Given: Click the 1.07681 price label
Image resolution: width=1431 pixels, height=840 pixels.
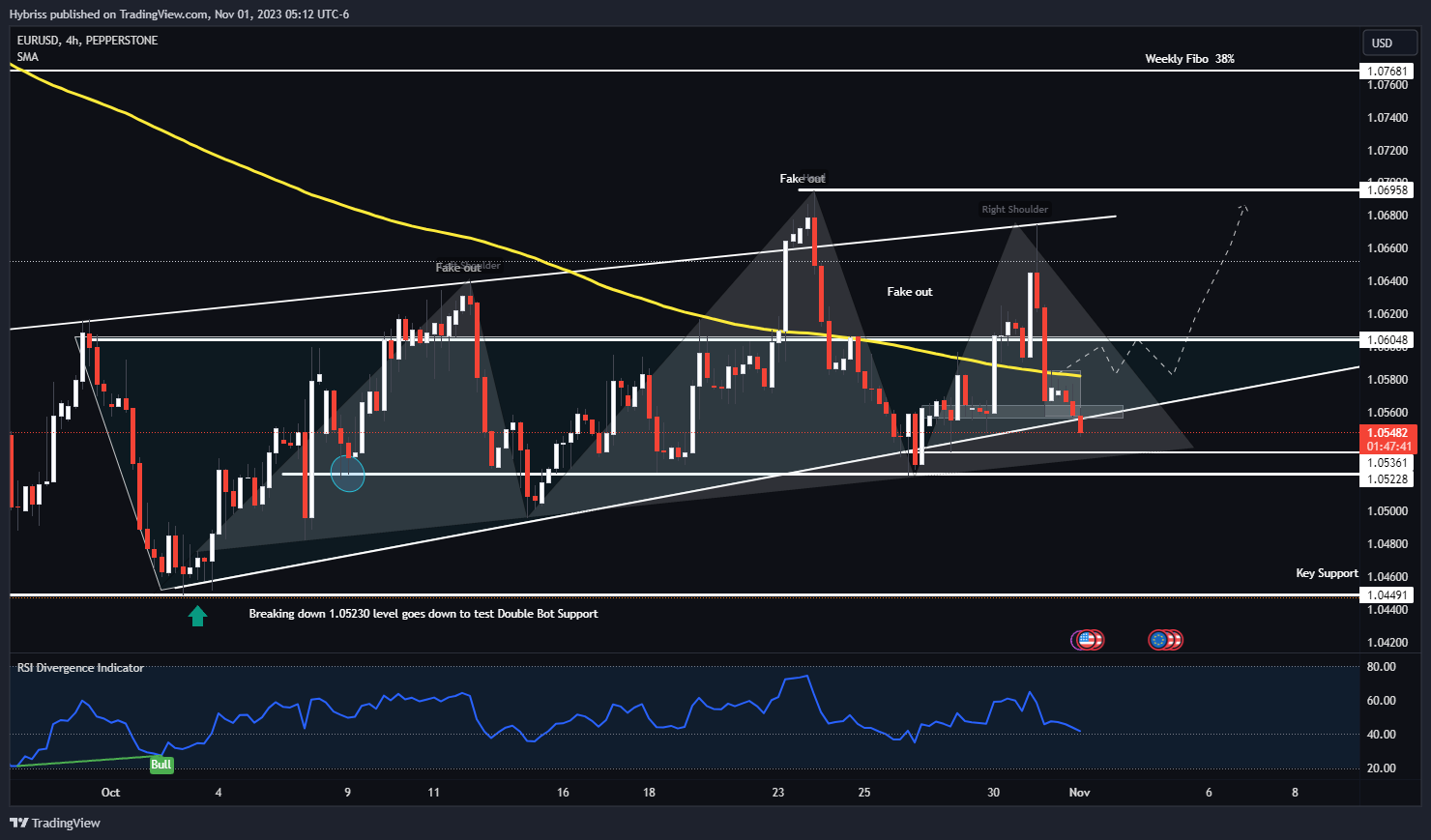Looking at the screenshot, I should [1387, 72].
